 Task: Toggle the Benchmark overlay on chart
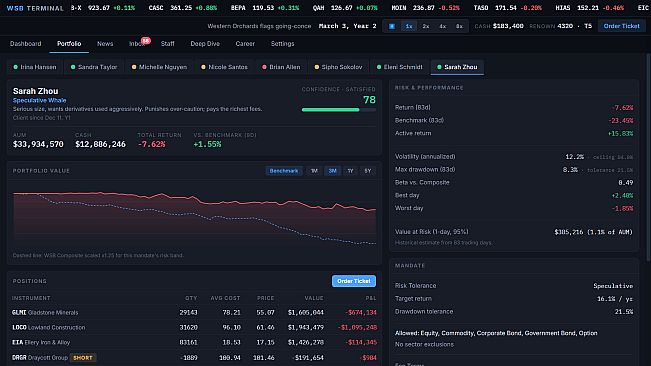click(x=284, y=171)
